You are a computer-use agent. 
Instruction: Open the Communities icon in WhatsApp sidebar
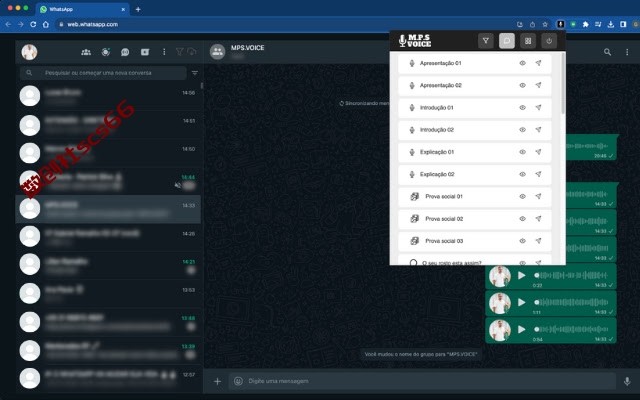(86, 52)
